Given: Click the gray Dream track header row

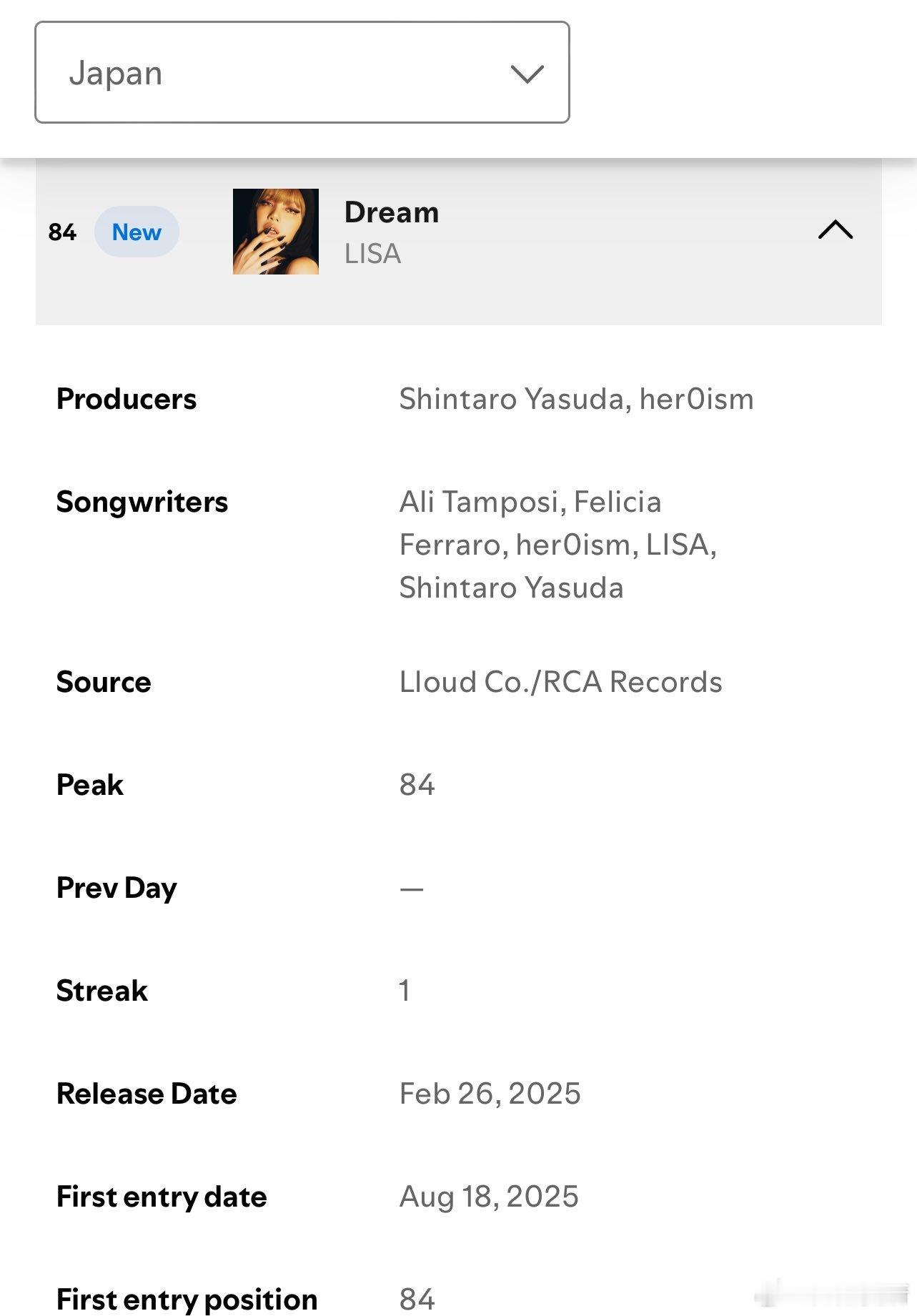Looking at the screenshot, I should (x=459, y=242).
